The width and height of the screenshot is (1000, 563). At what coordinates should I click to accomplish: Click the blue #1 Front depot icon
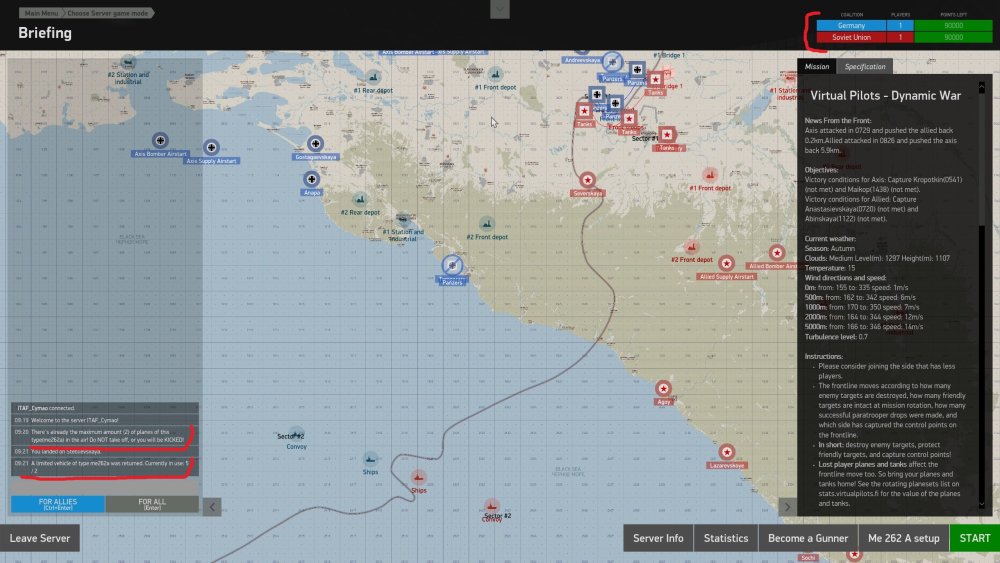pyautogui.click(x=496, y=75)
